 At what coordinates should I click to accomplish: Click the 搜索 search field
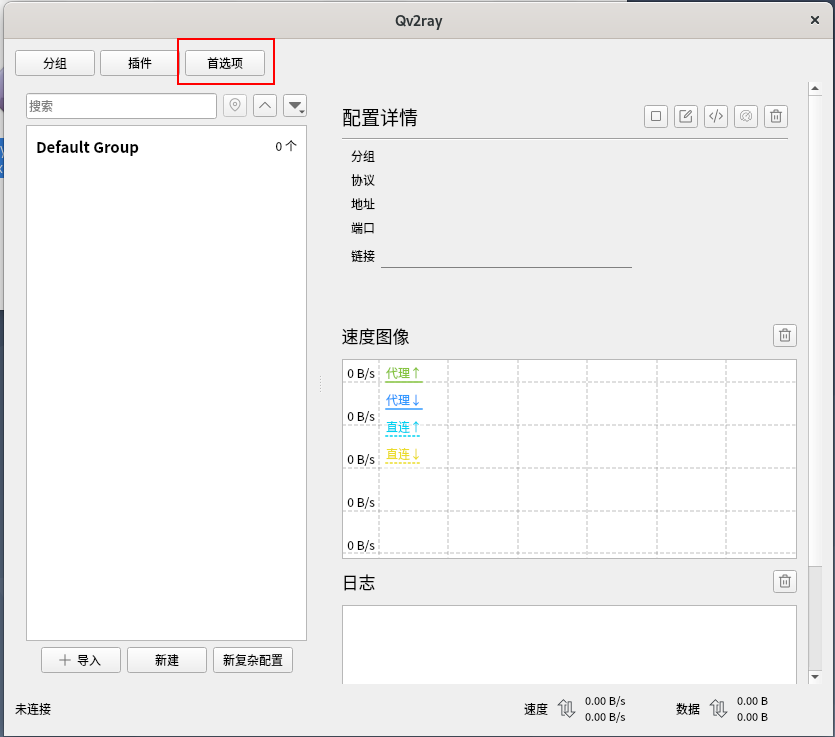coord(121,106)
